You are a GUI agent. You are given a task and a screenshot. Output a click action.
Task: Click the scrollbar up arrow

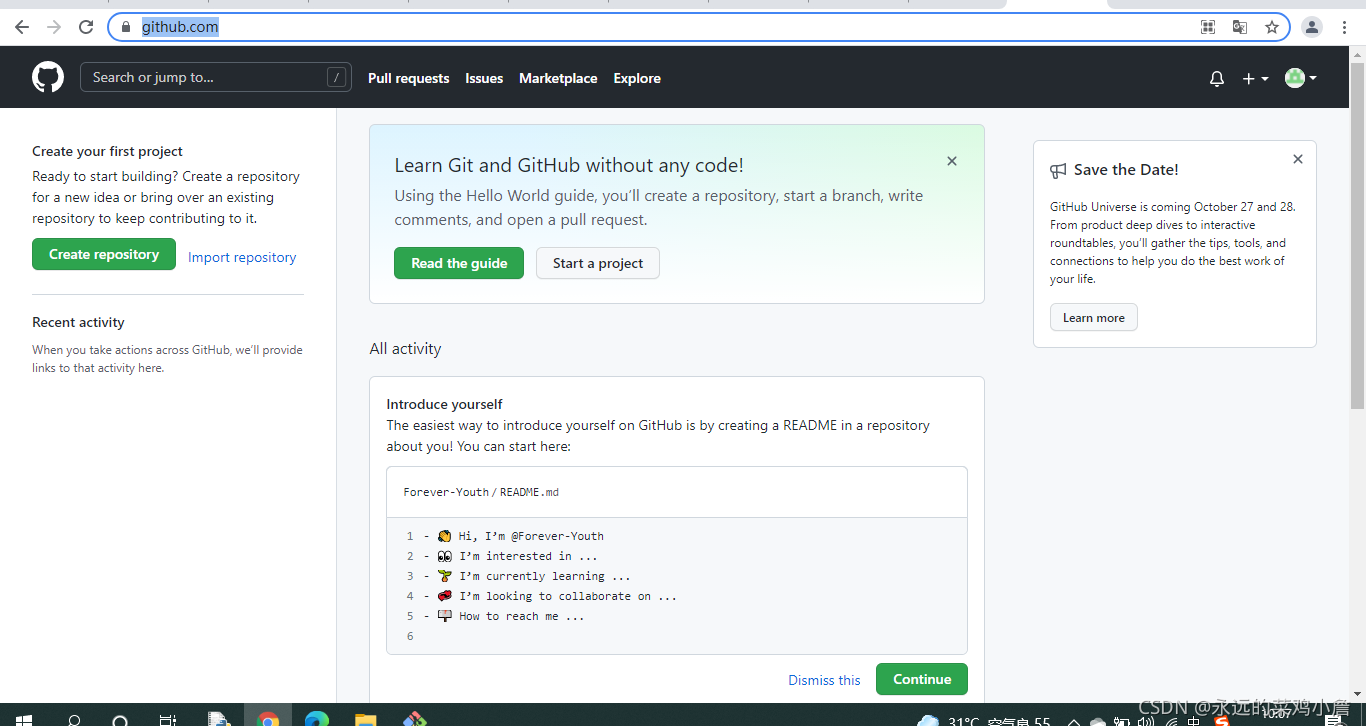1357,53
